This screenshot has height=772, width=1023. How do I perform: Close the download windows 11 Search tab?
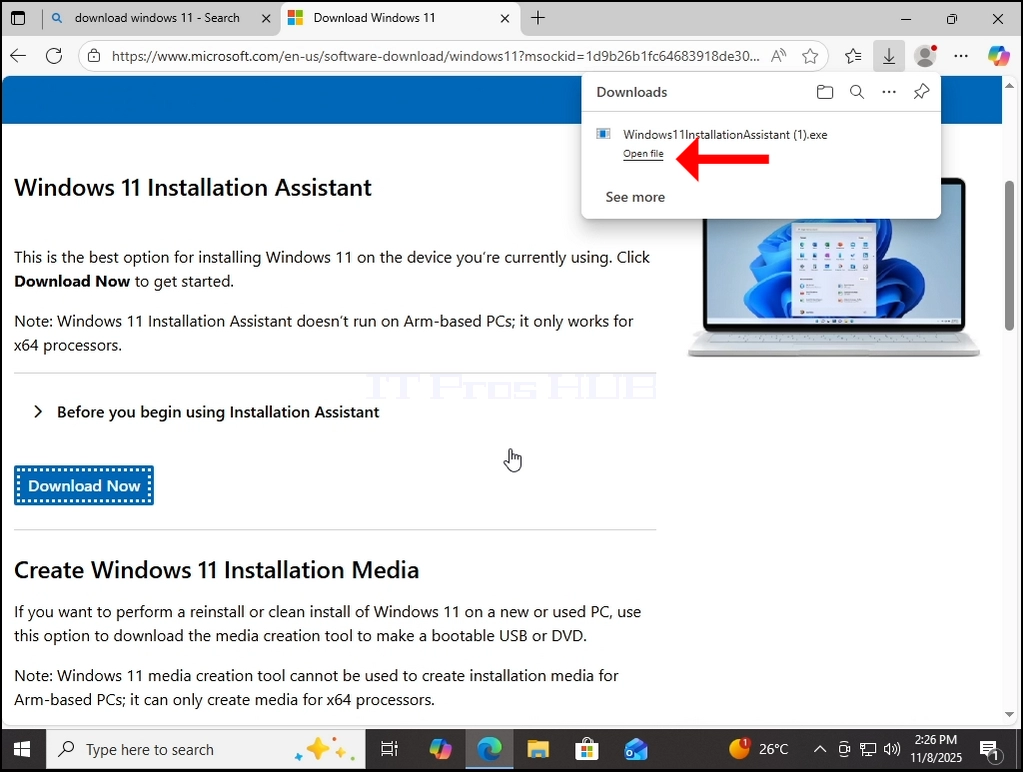(x=266, y=19)
